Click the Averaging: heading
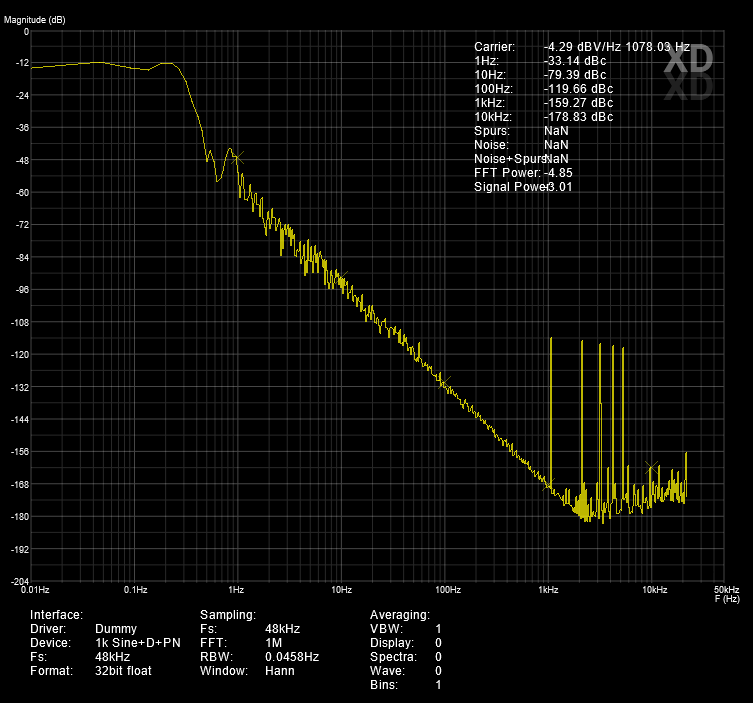Image resolution: width=753 pixels, height=703 pixels. point(400,615)
